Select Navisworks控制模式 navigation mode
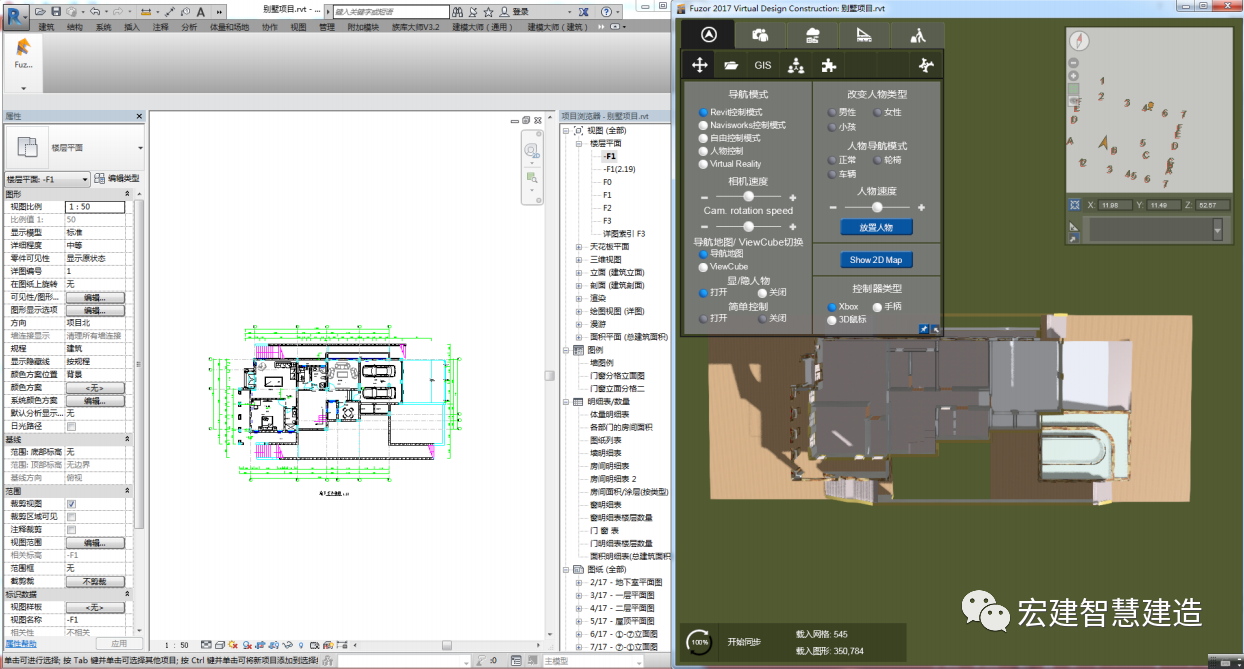Image resolution: width=1244 pixels, height=669 pixels. click(x=704, y=125)
